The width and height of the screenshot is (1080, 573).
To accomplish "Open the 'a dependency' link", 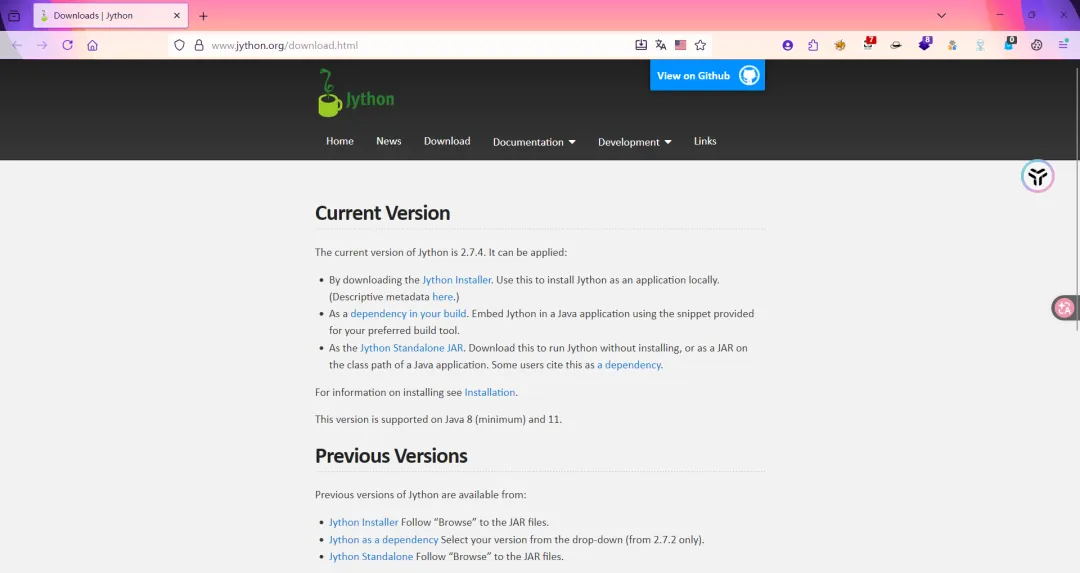I will click(629, 365).
